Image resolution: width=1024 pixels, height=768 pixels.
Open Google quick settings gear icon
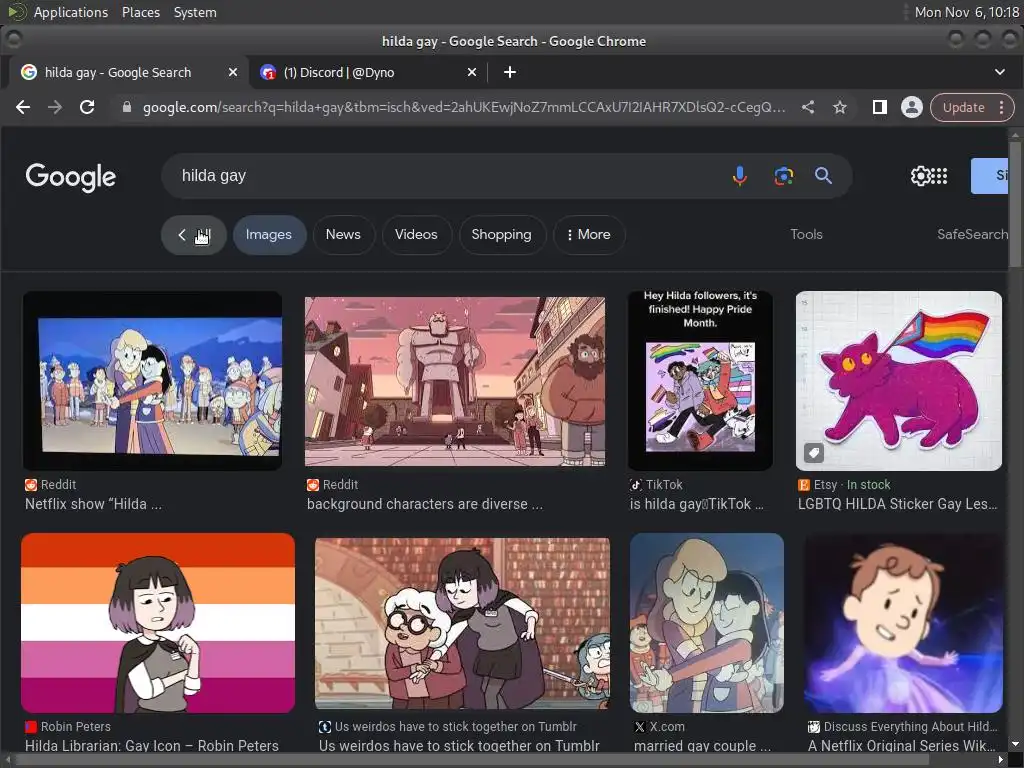920,176
